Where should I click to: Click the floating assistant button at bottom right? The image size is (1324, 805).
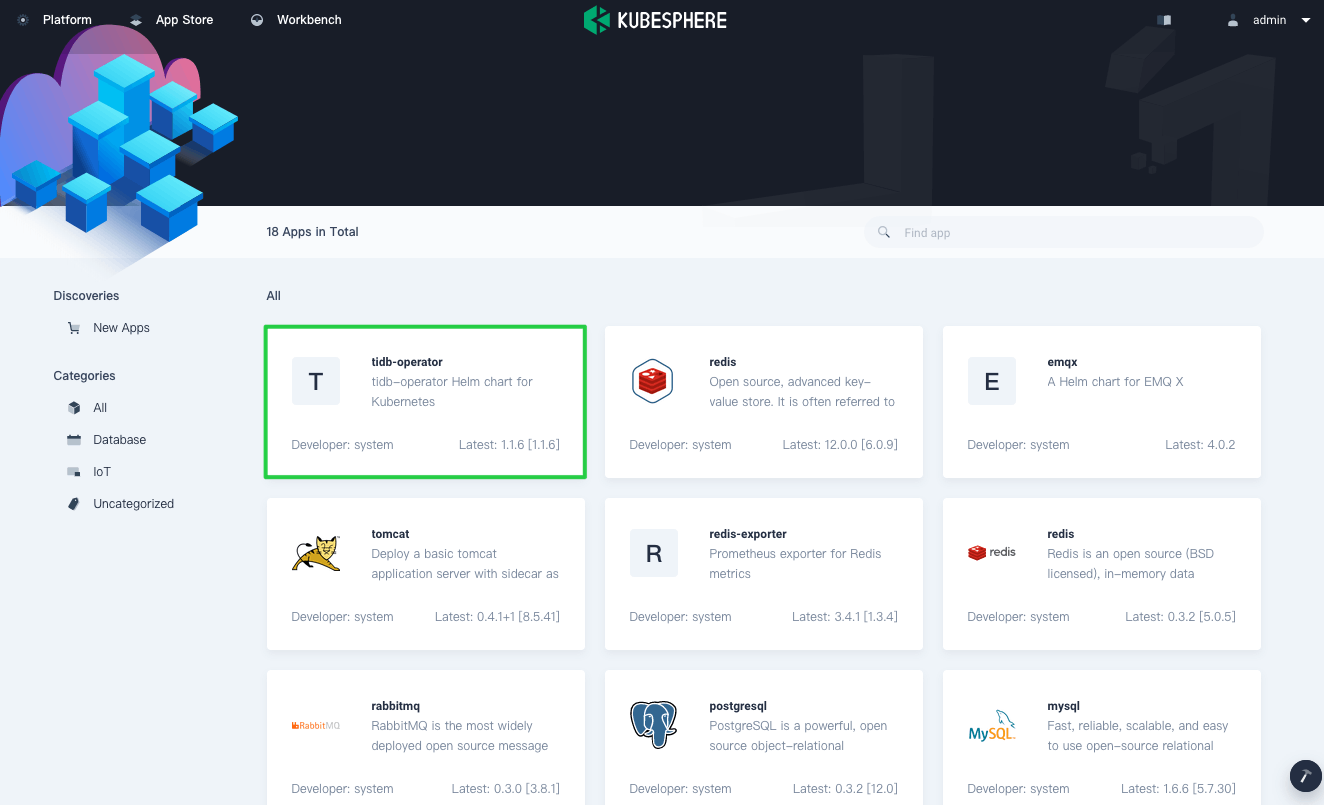point(1305,776)
